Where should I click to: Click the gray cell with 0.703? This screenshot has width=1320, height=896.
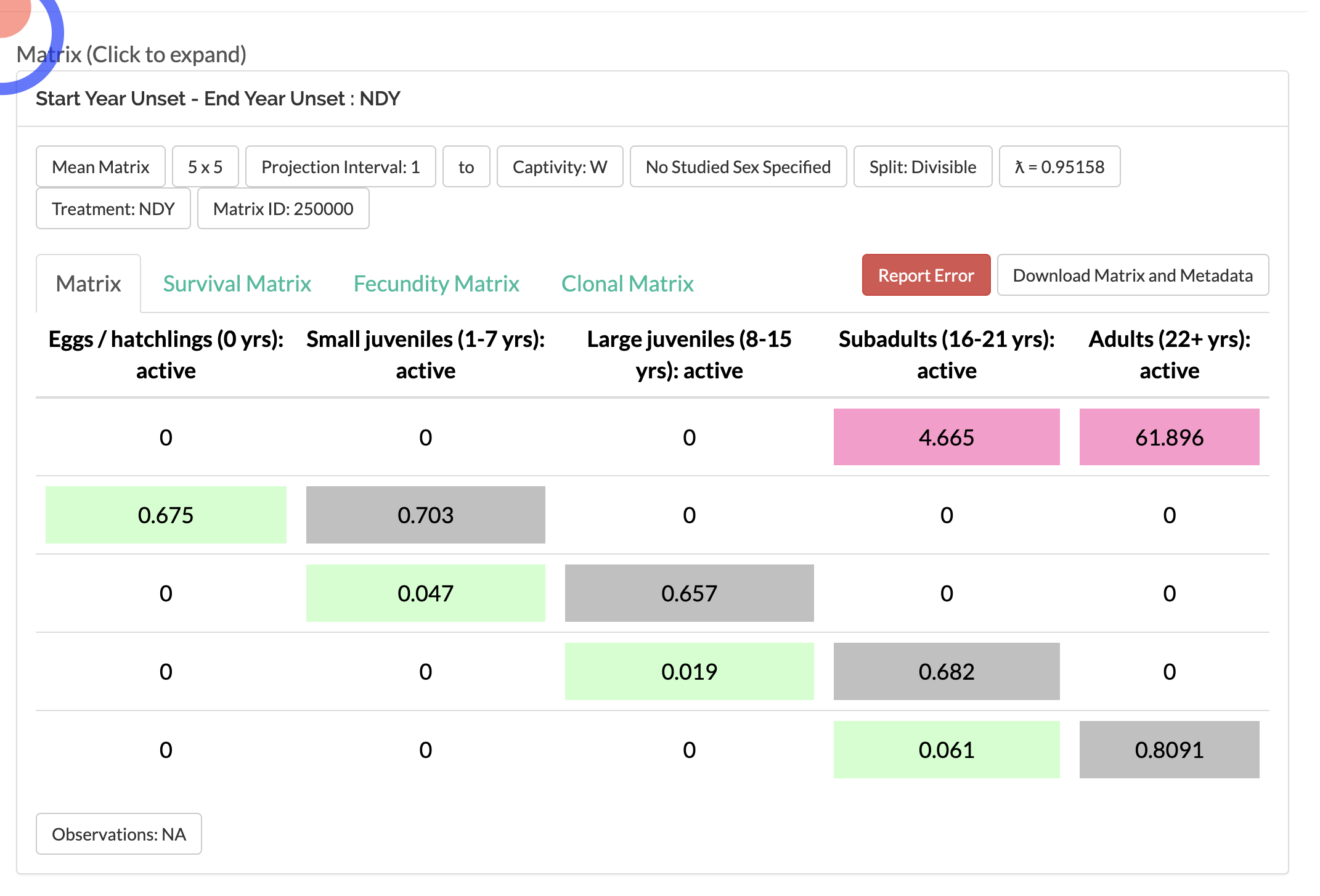(x=425, y=515)
